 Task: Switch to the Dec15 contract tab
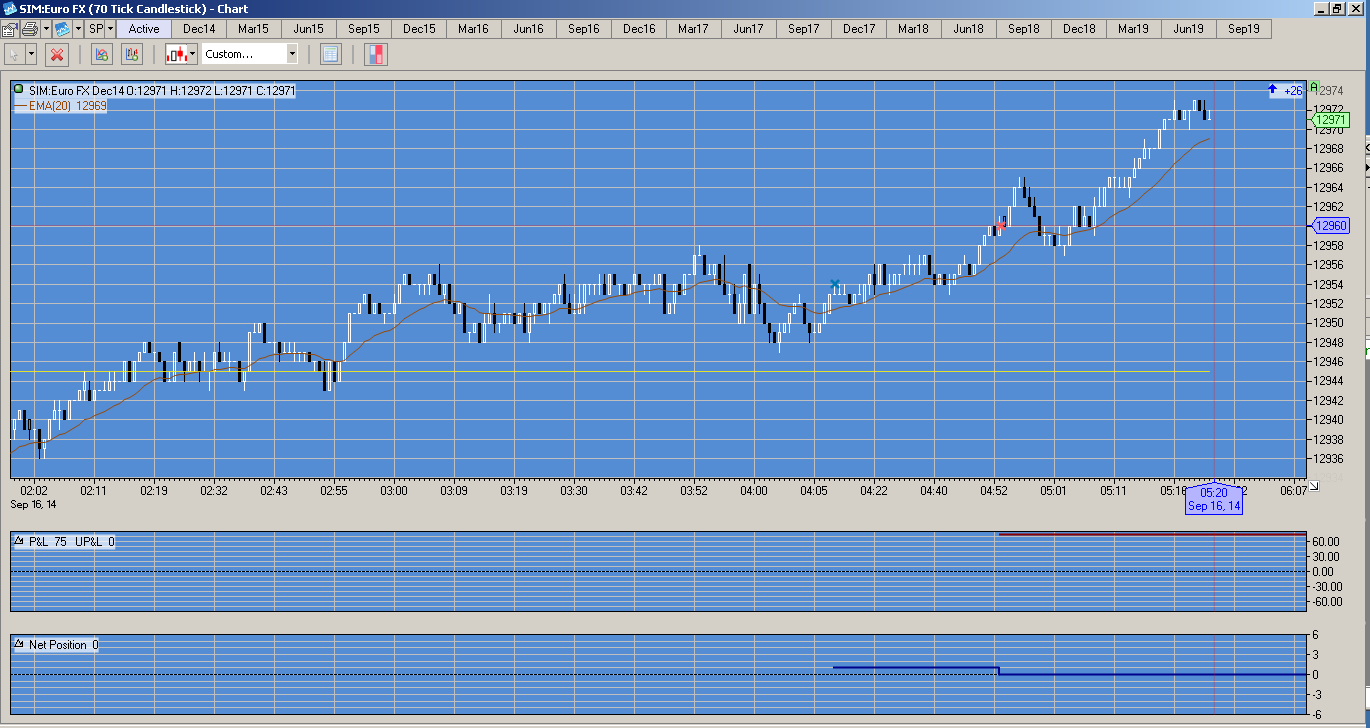[419, 28]
